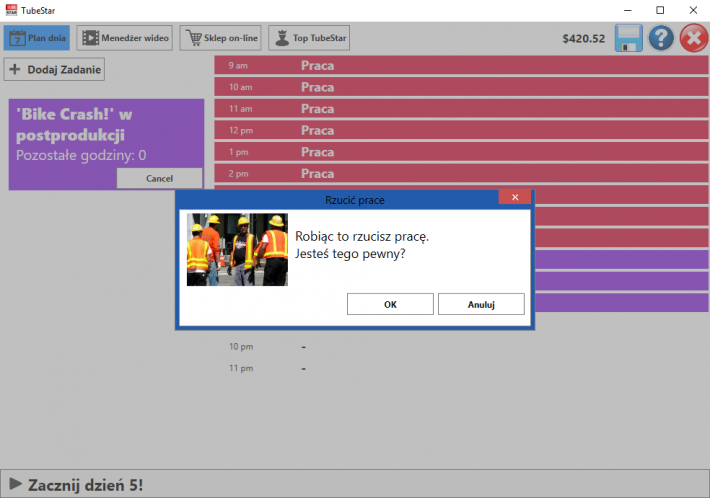Click the floppy disk save icon
The width and height of the screenshot is (710, 498).
pyautogui.click(x=628, y=38)
